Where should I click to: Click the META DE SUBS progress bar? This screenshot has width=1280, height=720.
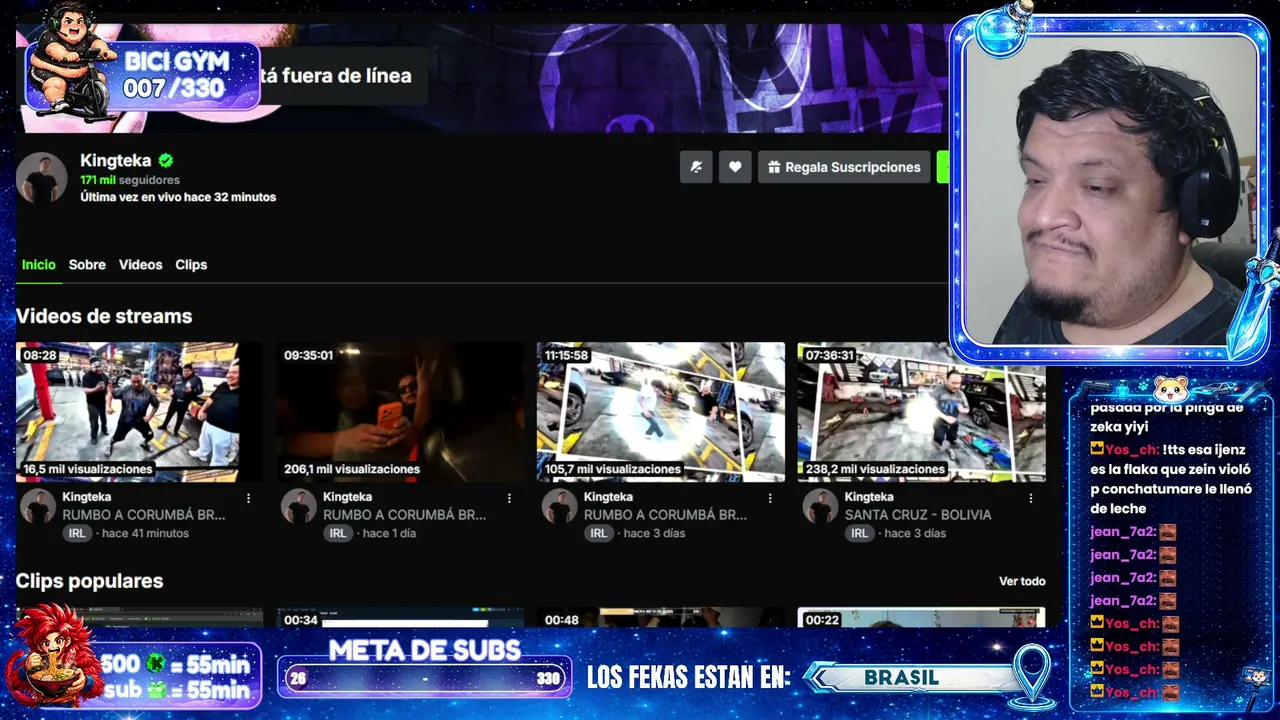pos(424,678)
